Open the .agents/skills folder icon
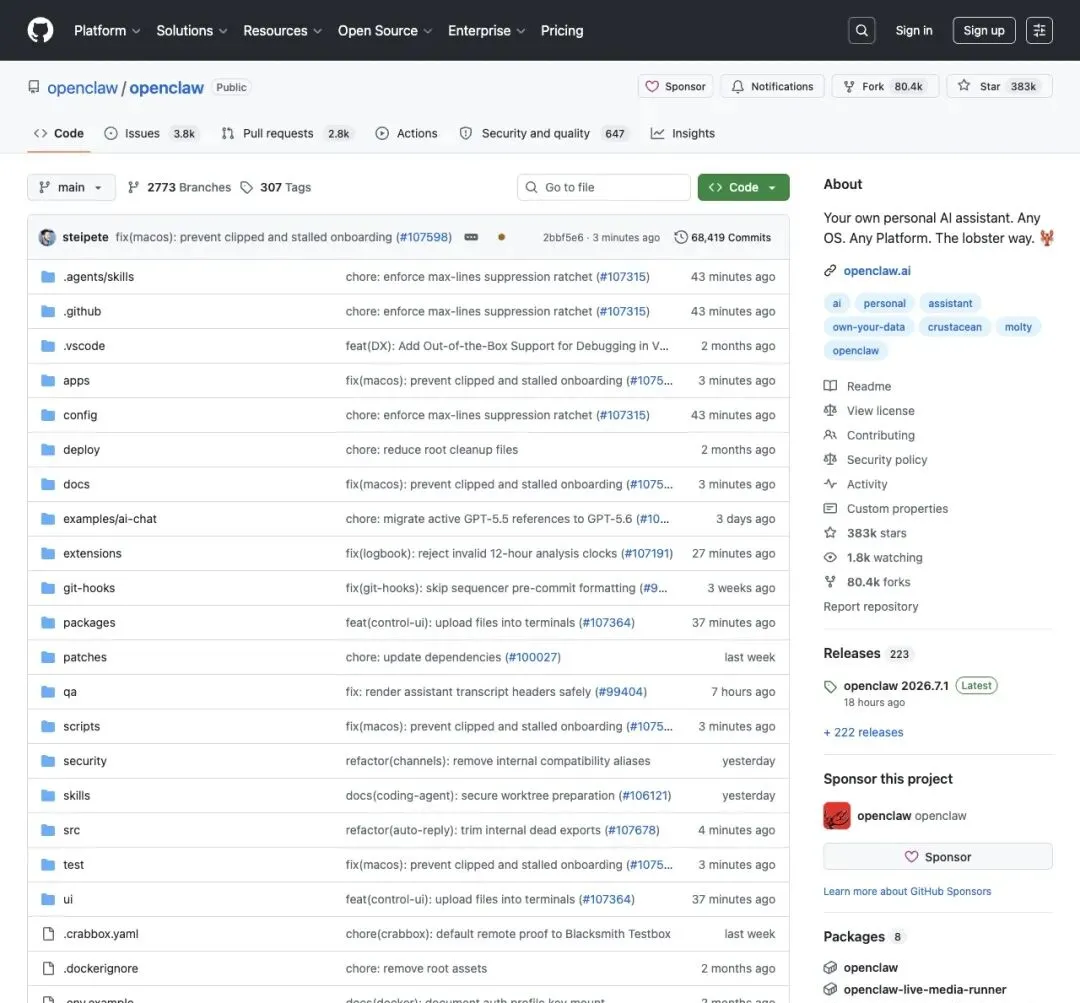1080x1003 pixels. pyautogui.click(x=48, y=277)
